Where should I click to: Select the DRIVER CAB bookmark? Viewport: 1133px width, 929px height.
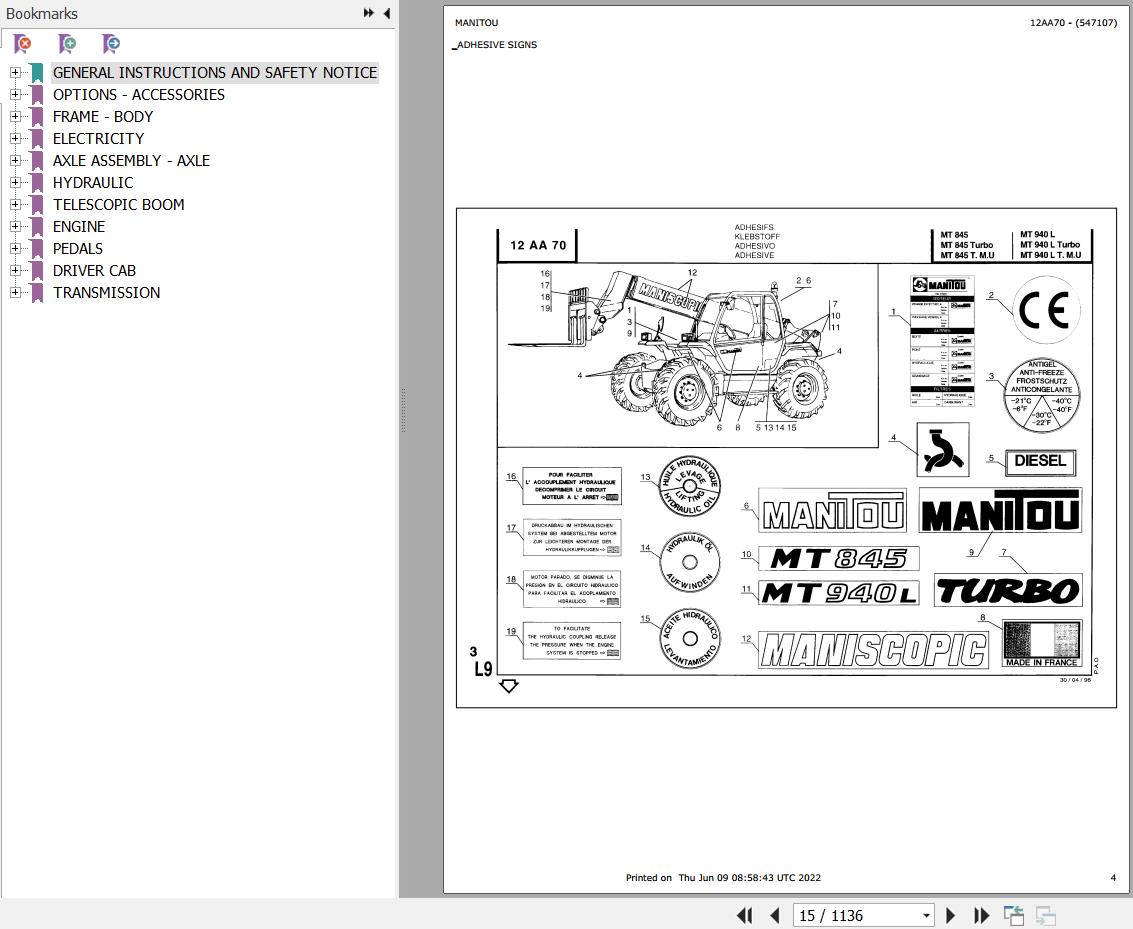tap(94, 271)
